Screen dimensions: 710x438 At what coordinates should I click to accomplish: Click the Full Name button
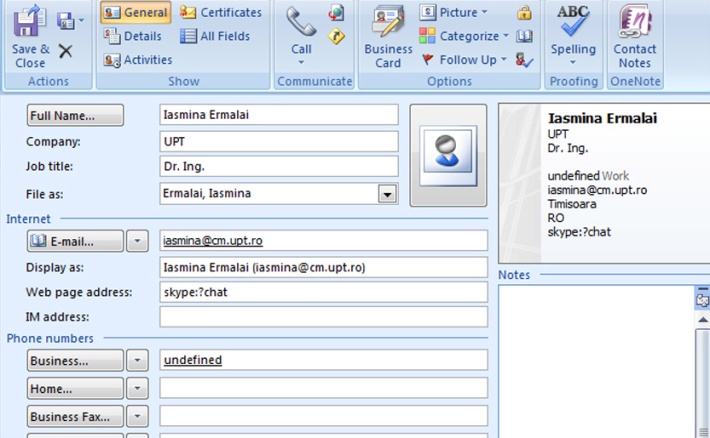point(75,116)
